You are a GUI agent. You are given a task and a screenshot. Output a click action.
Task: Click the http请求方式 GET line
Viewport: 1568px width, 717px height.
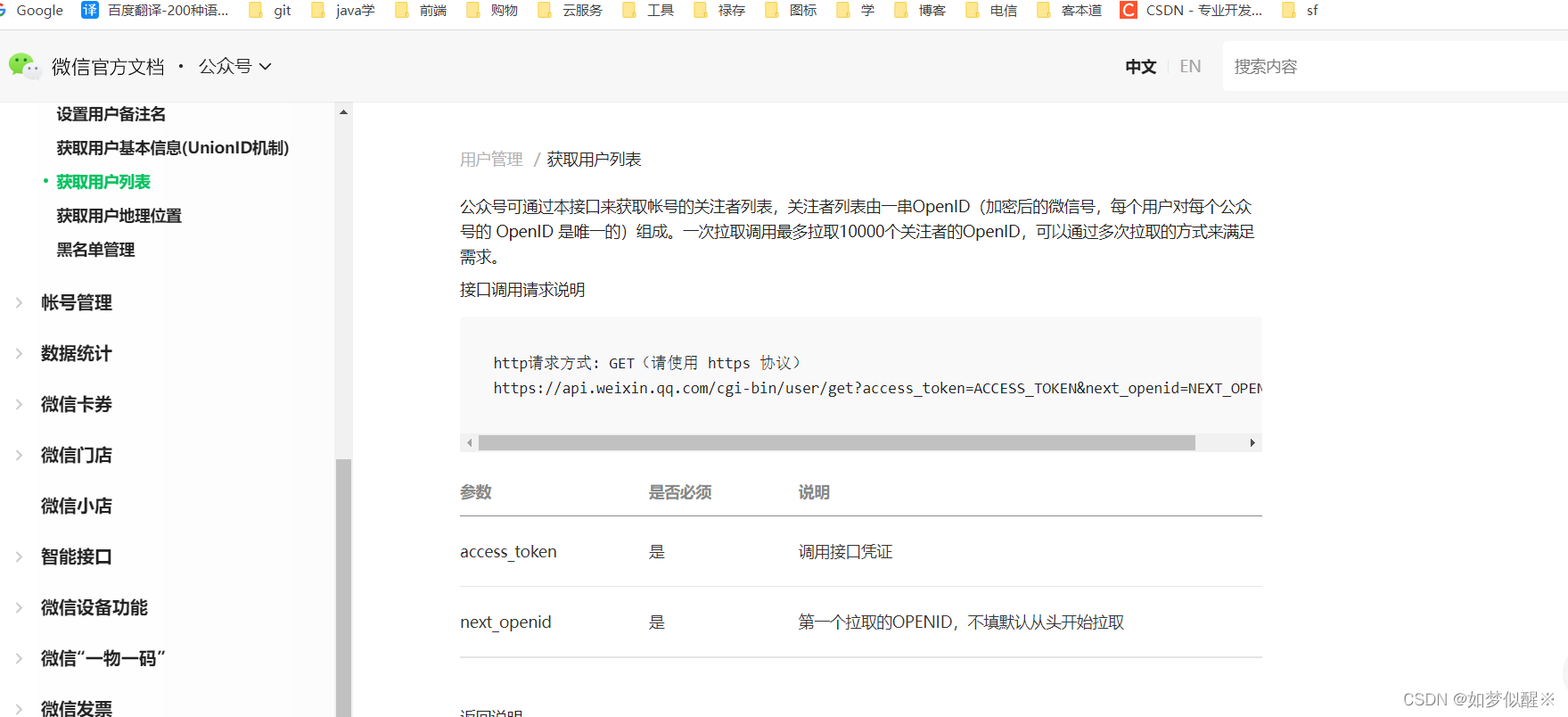pos(647,363)
